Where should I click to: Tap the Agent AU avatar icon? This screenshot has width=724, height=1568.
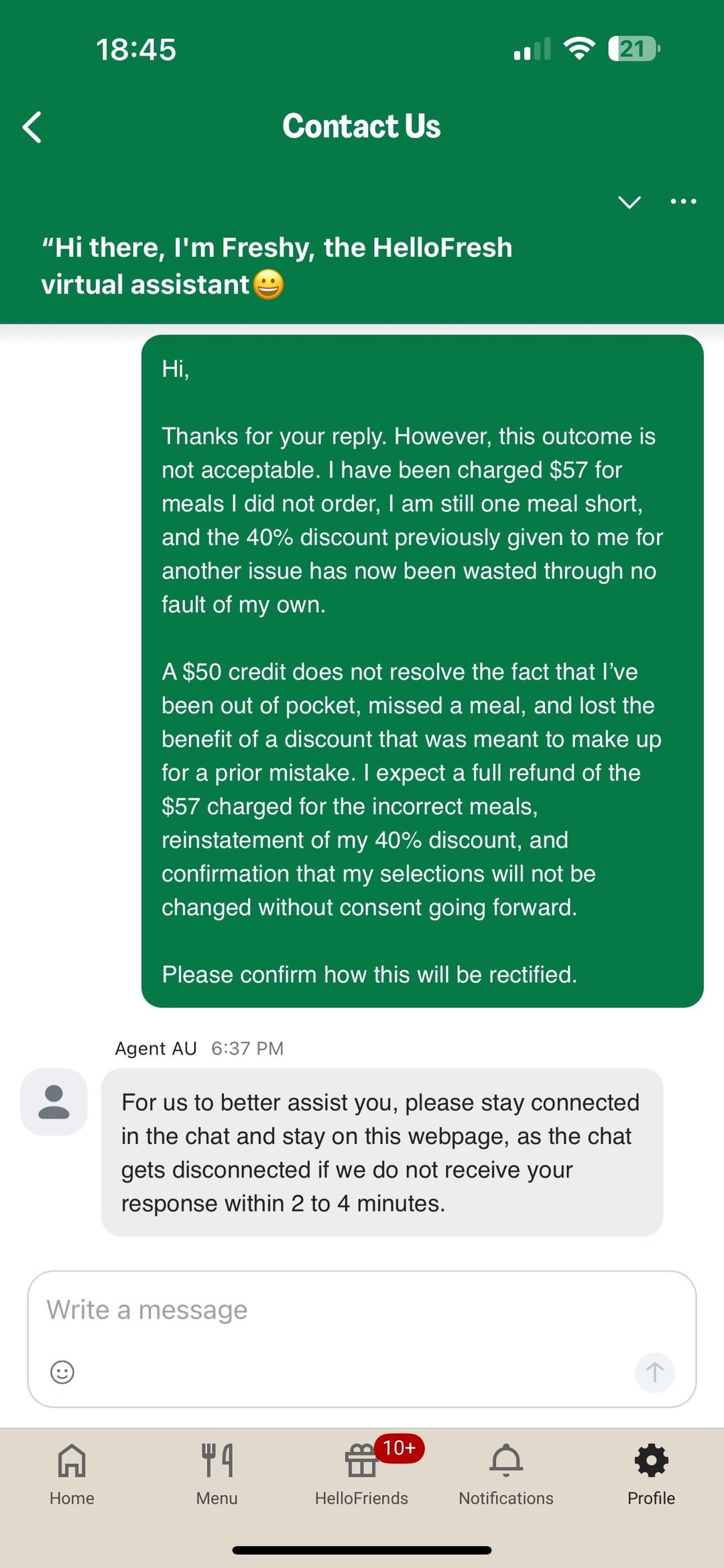[x=54, y=1102]
